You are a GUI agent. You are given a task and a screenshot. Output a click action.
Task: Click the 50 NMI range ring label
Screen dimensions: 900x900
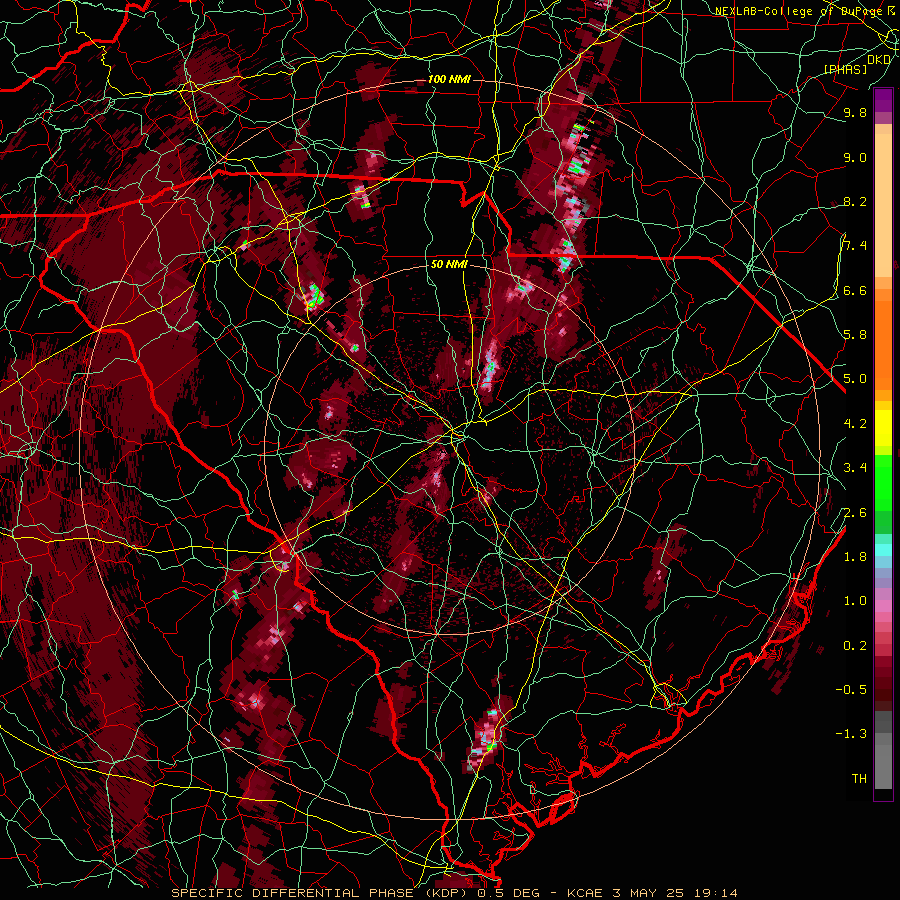(x=449, y=265)
